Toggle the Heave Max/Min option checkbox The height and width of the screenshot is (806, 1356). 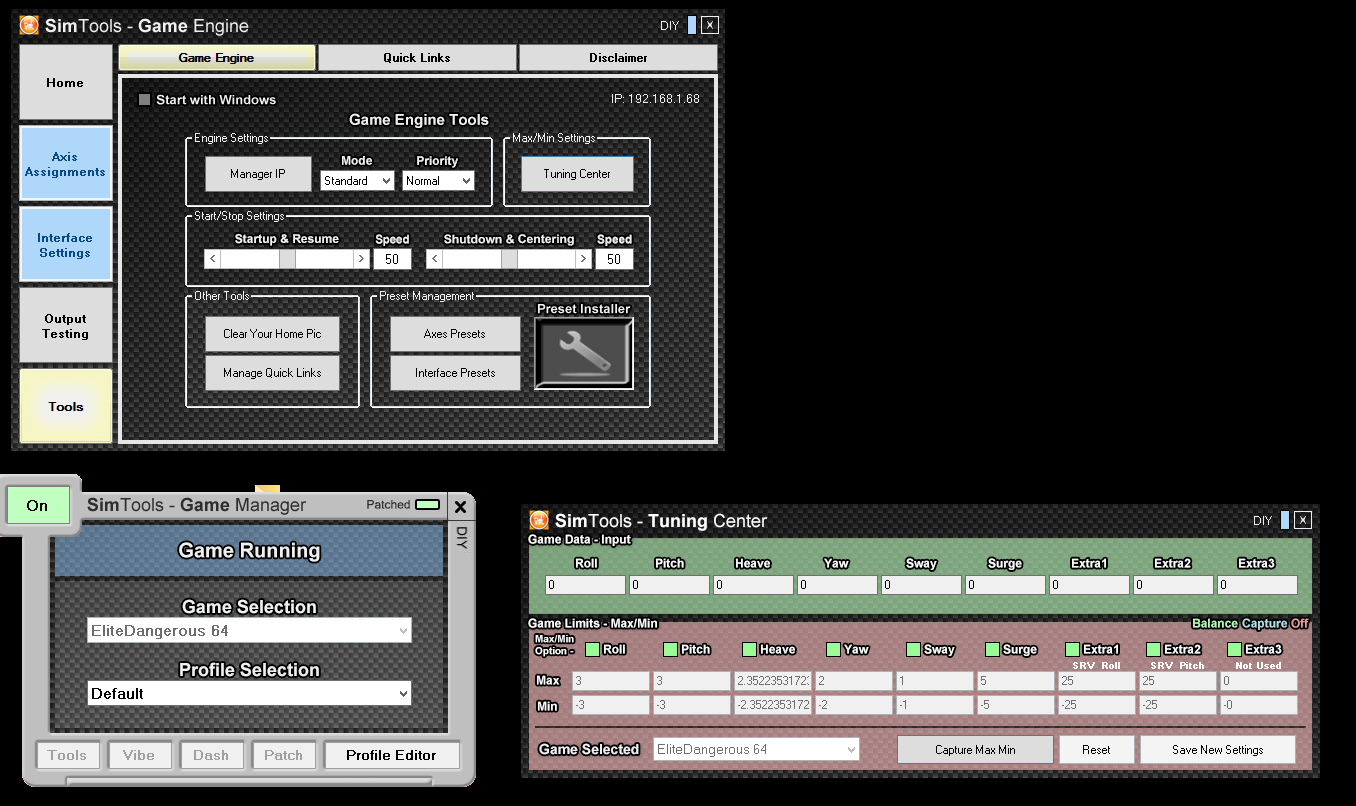750,649
